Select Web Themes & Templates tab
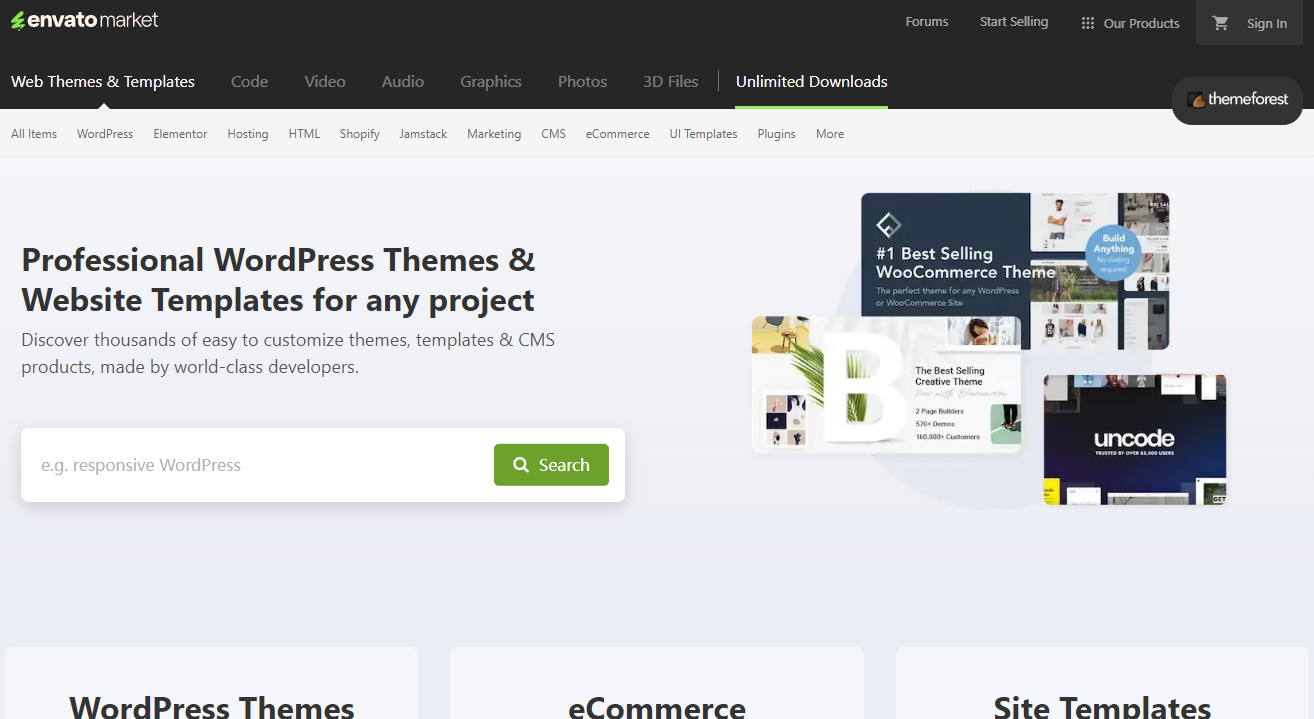Image resolution: width=1314 pixels, height=719 pixels. [103, 82]
